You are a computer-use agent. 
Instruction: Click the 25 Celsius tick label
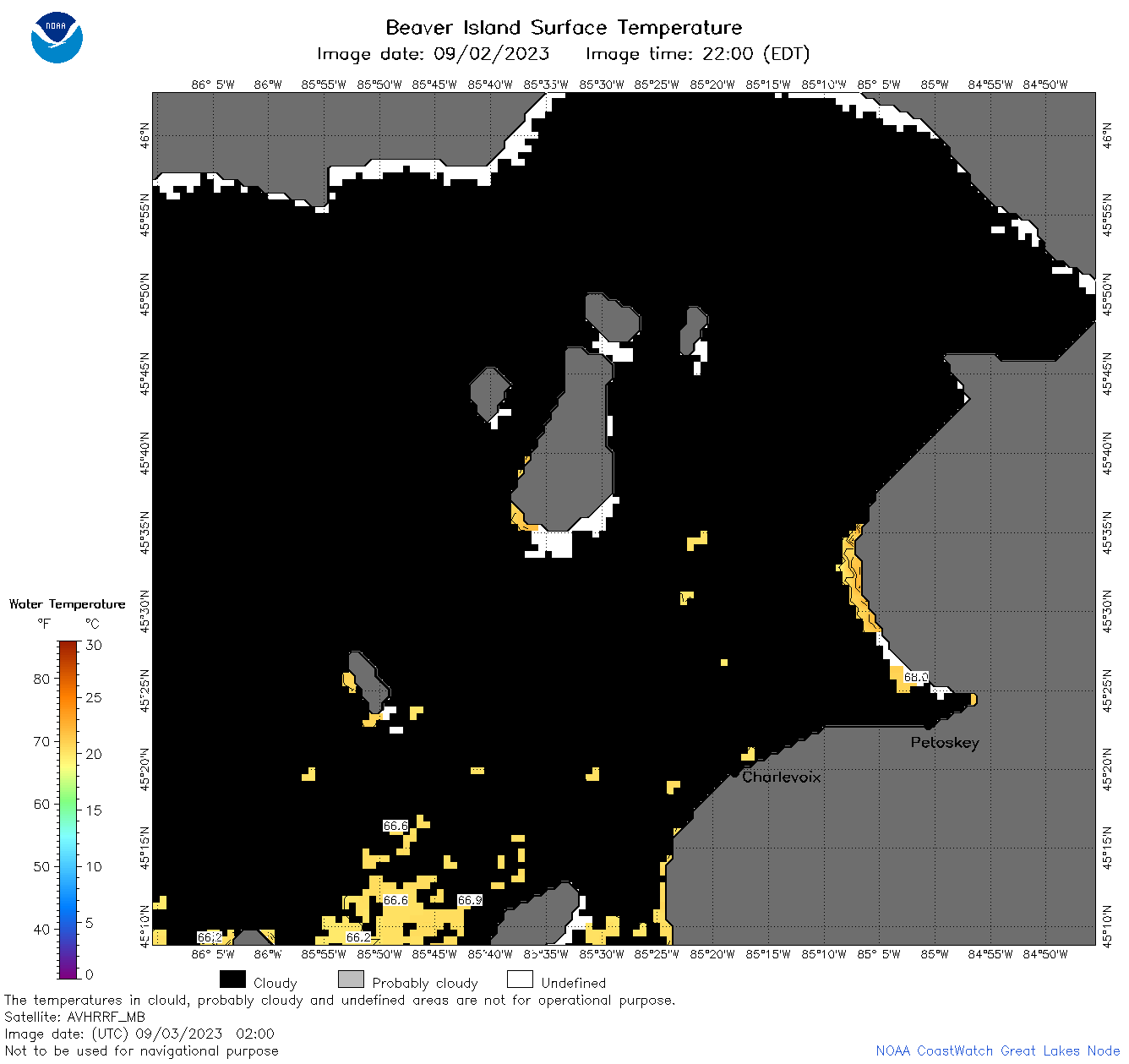pyautogui.click(x=94, y=698)
